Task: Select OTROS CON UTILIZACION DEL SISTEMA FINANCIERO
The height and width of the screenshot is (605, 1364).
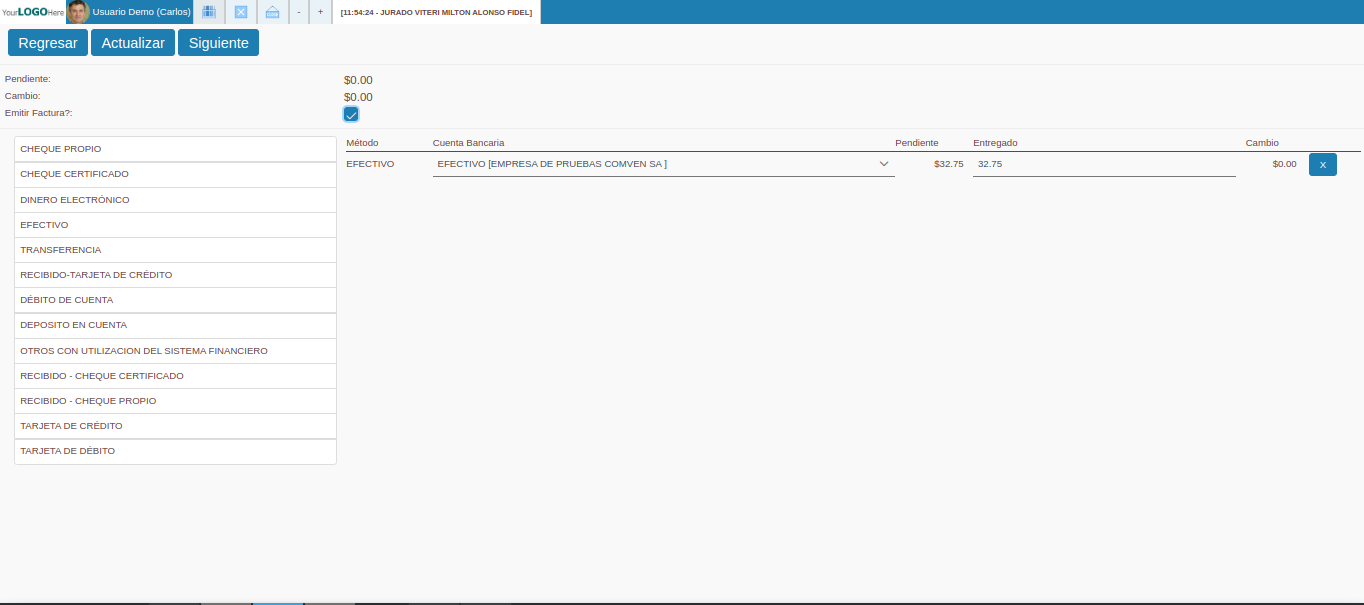Action: point(175,351)
